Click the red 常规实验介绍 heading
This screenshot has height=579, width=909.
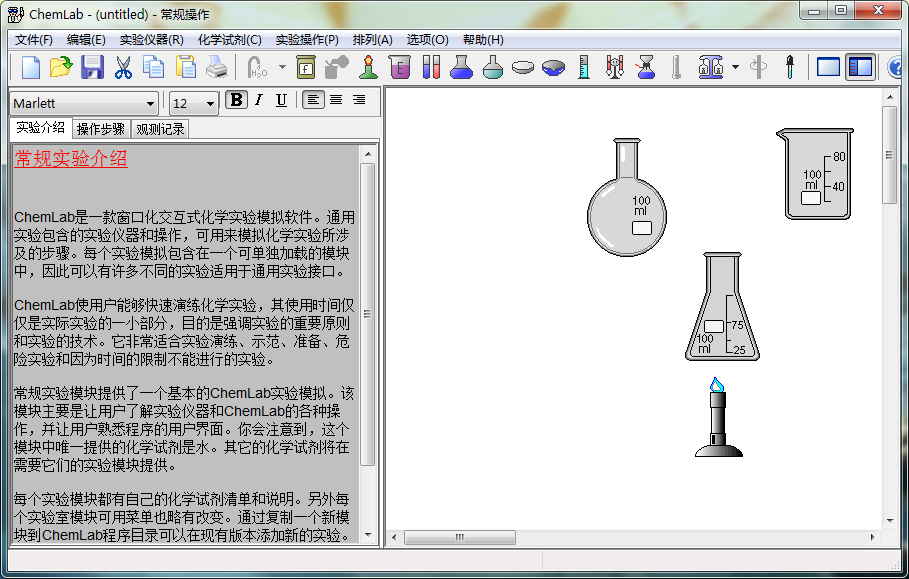(71, 159)
